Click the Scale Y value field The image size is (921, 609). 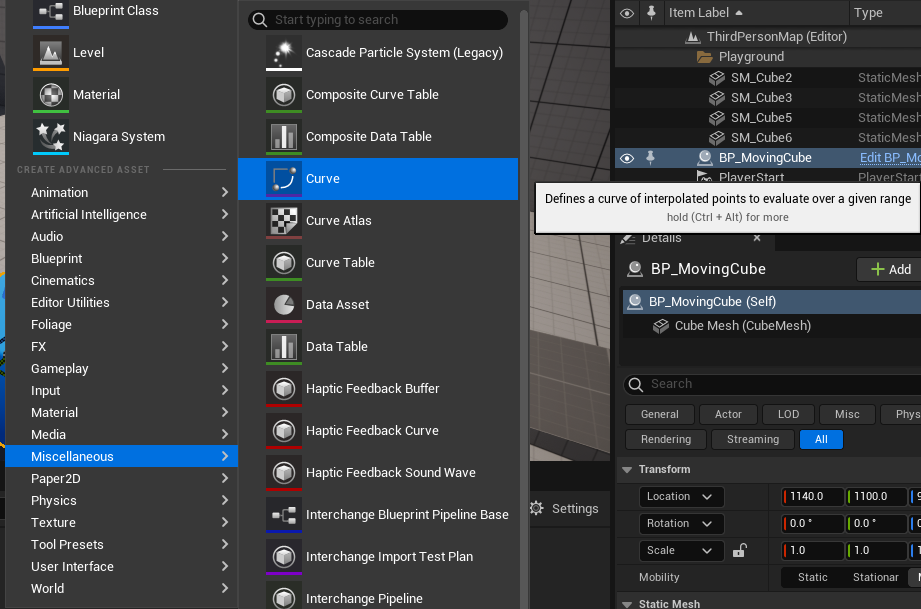pos(876,551)
